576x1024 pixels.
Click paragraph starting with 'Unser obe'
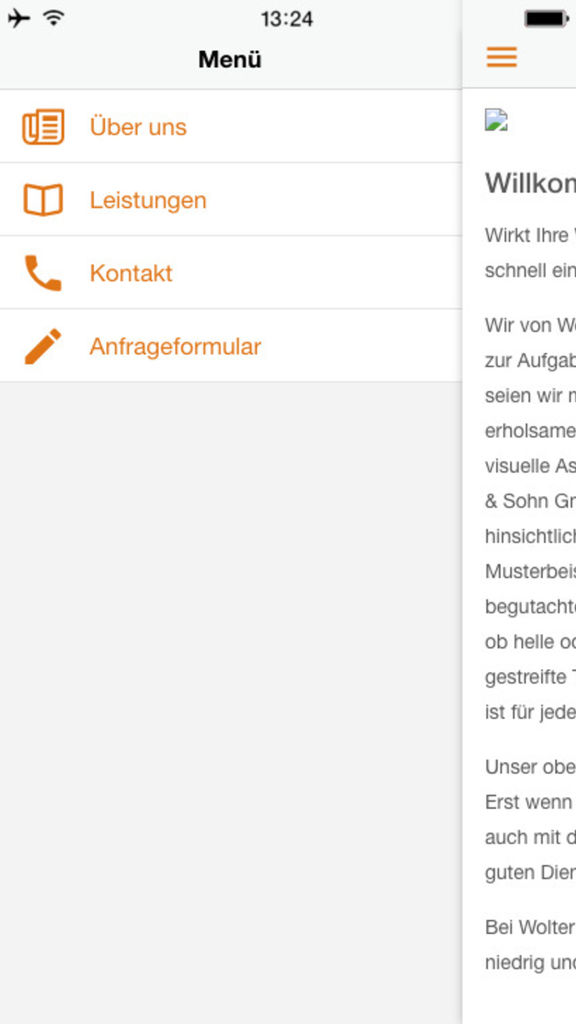click(x=530, y=820)
